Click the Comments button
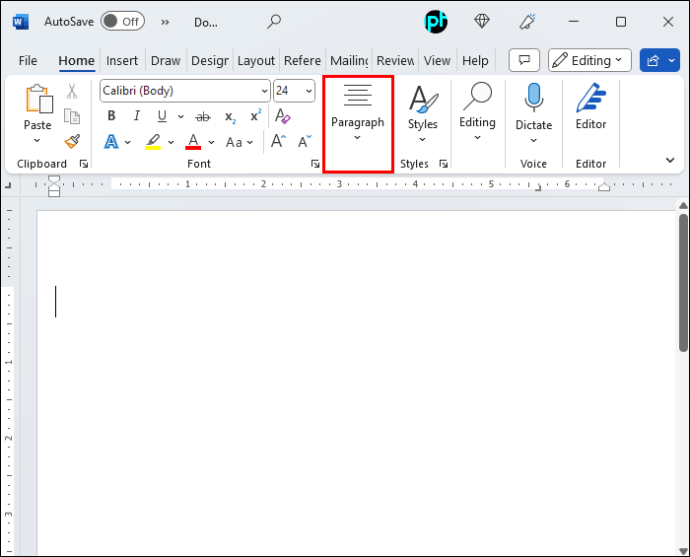Viewport: 690px width, 557px height. coord(524,60)
